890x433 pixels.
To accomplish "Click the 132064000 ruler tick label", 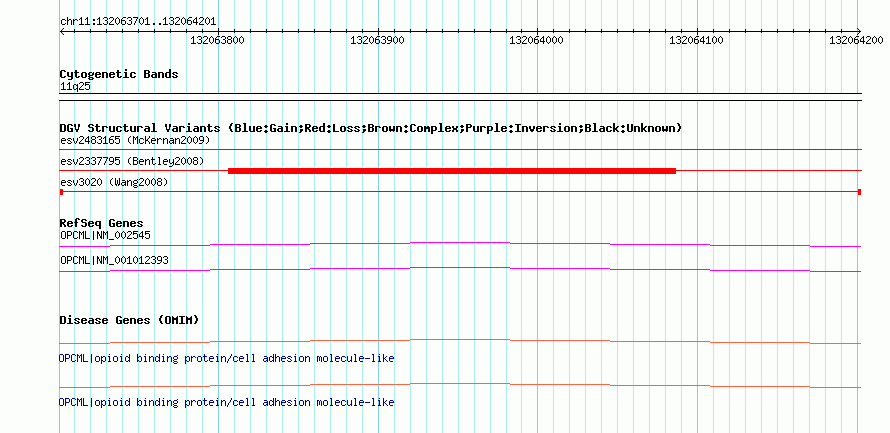I will tap(536, 40).
